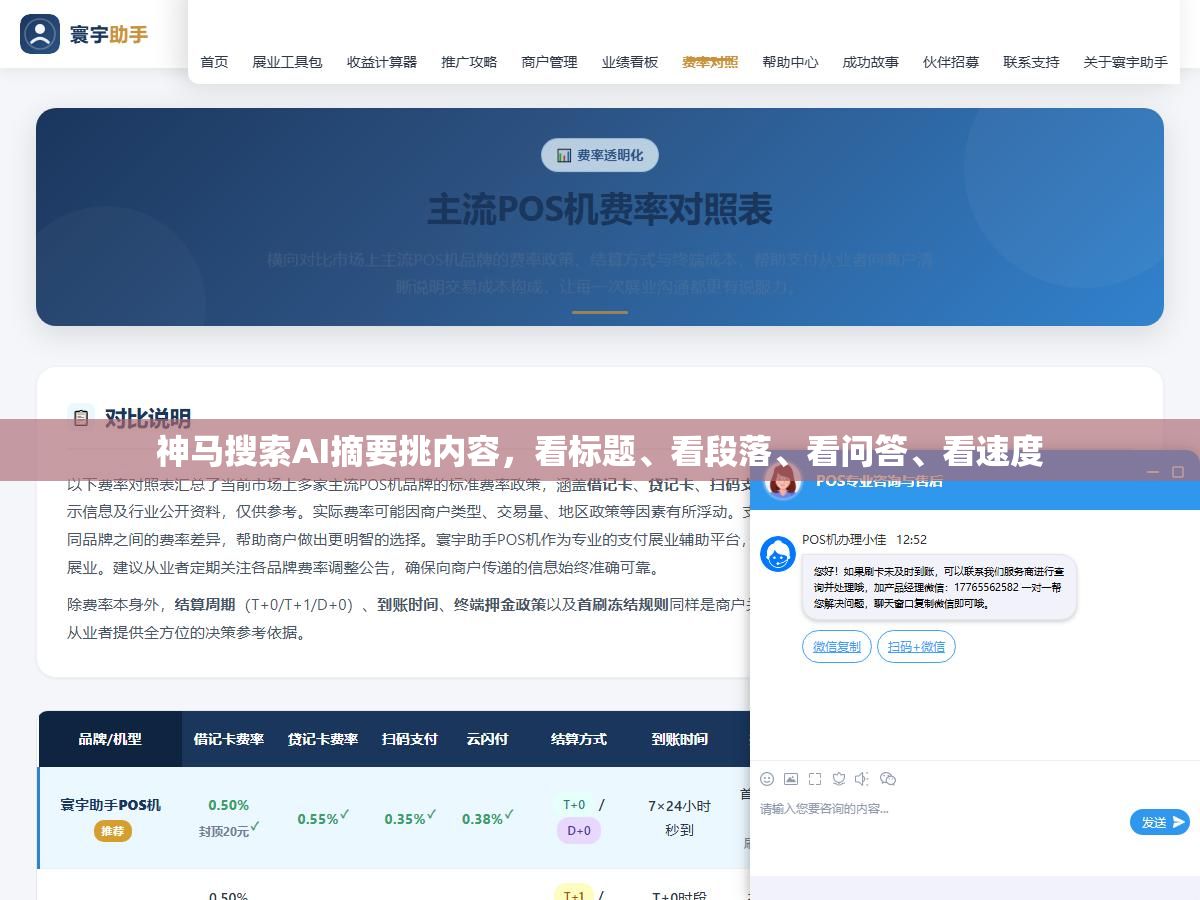Screen dimensions: 1200x900
Task: Open the 推广攻略 nav item
Action: [x=469, y=62]
